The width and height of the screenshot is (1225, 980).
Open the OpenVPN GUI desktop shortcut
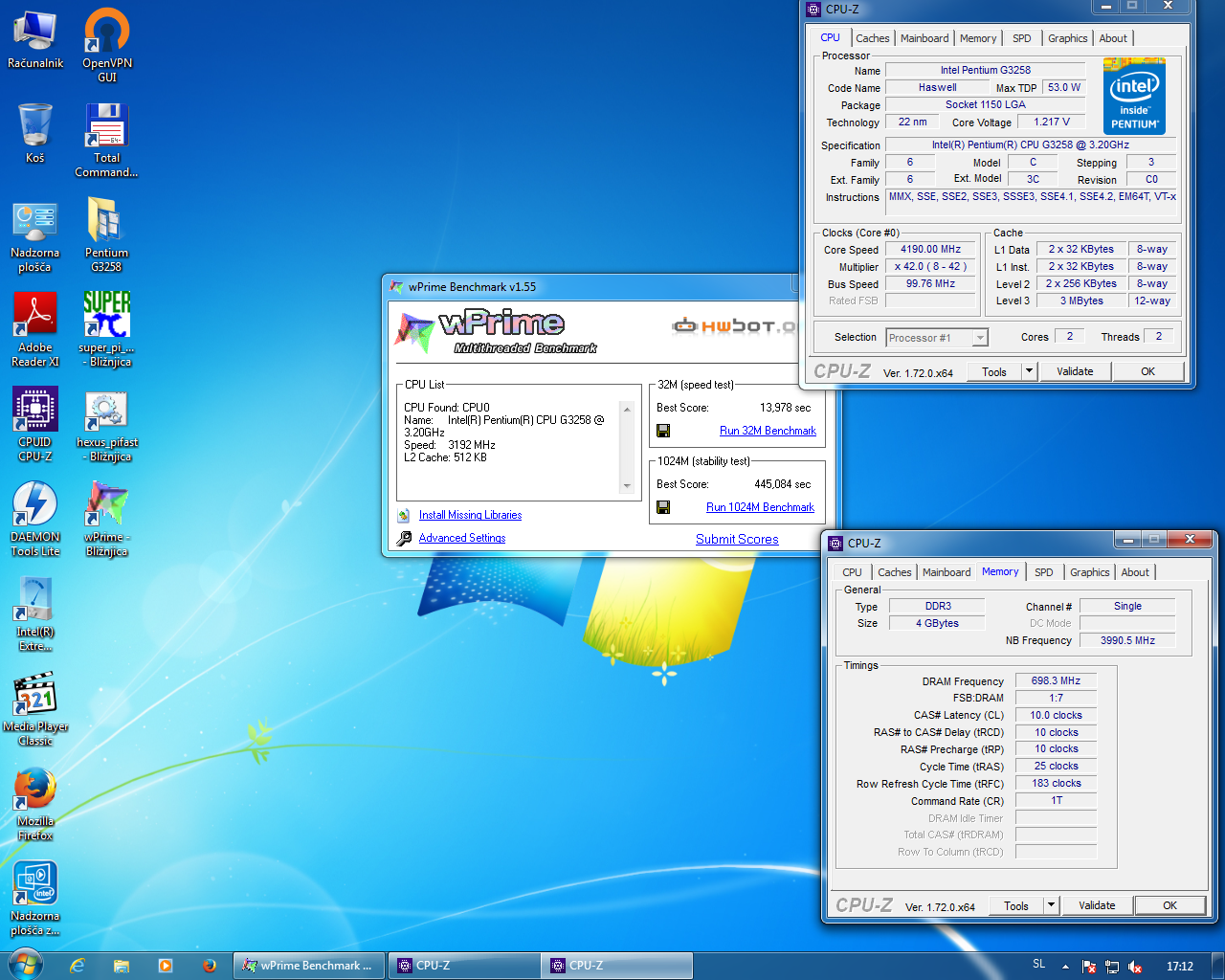107,45
